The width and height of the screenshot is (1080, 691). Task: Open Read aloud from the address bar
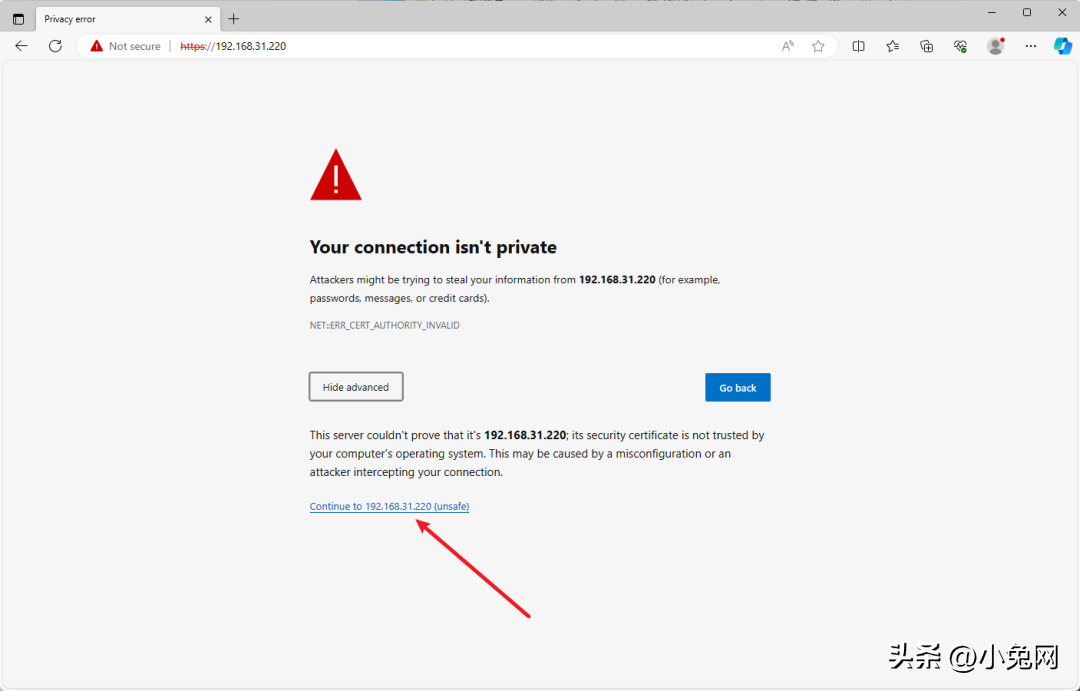pos(787,46)
